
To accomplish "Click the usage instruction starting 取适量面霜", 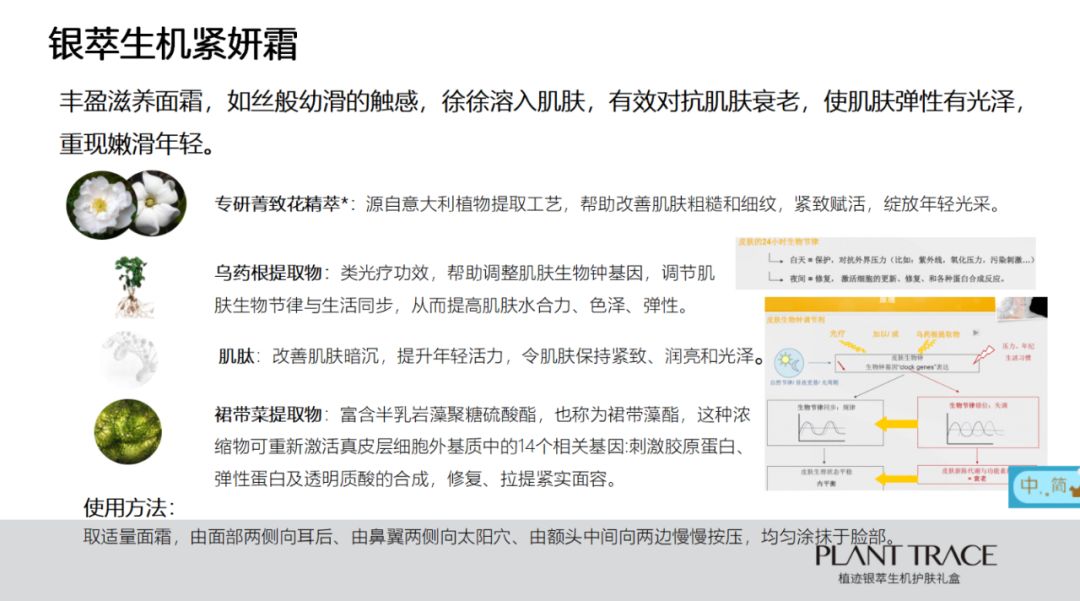I will click(x=490, y=536).
